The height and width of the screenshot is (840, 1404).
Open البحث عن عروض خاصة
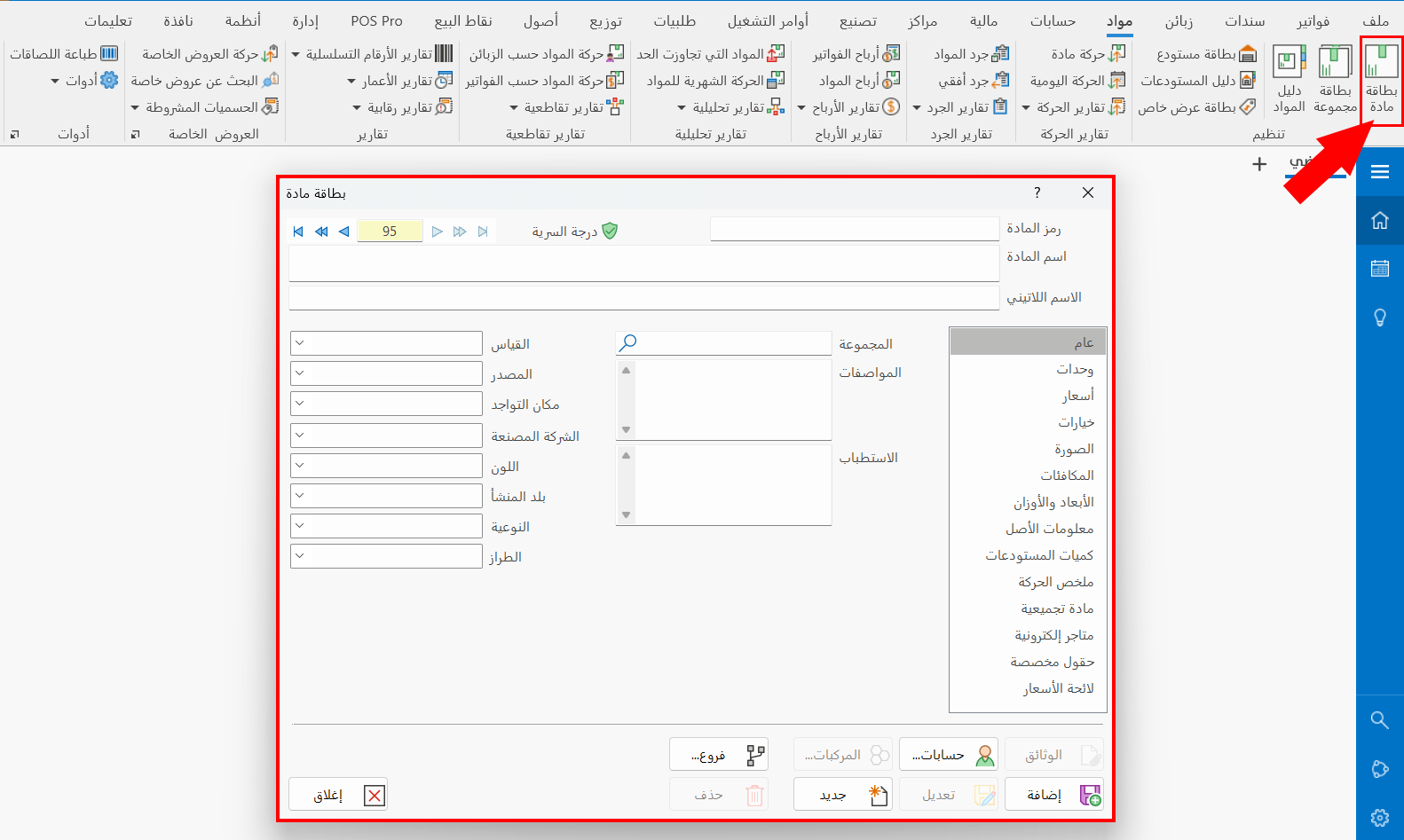[x=205, y=81]
